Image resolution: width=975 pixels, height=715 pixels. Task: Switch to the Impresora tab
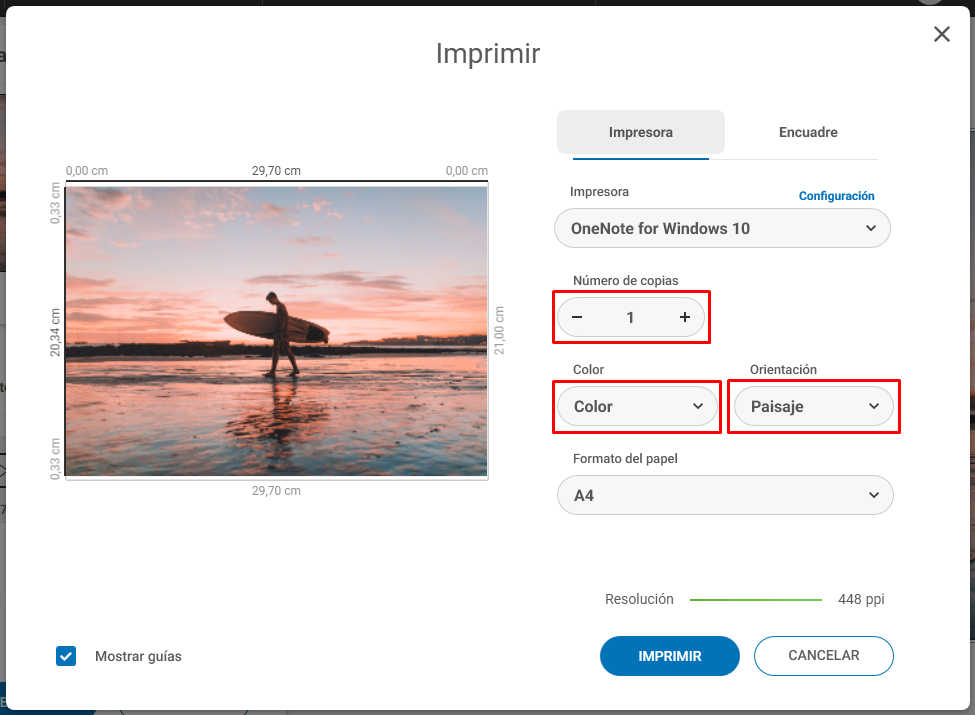click(640, 131)
